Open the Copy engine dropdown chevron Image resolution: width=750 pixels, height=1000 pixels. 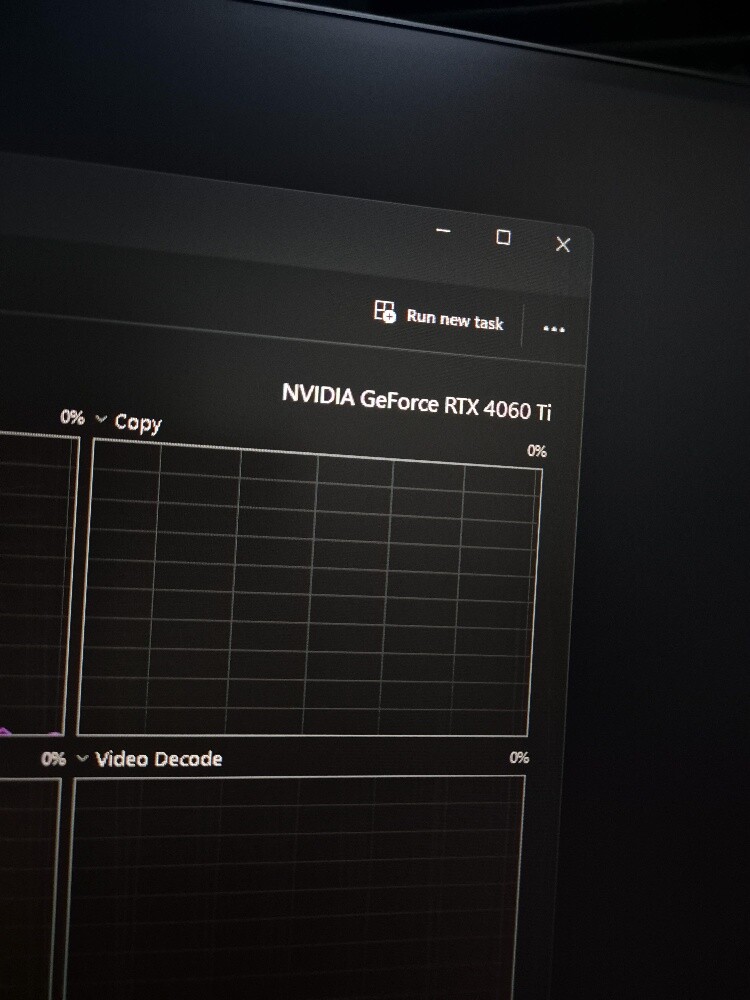101,419
